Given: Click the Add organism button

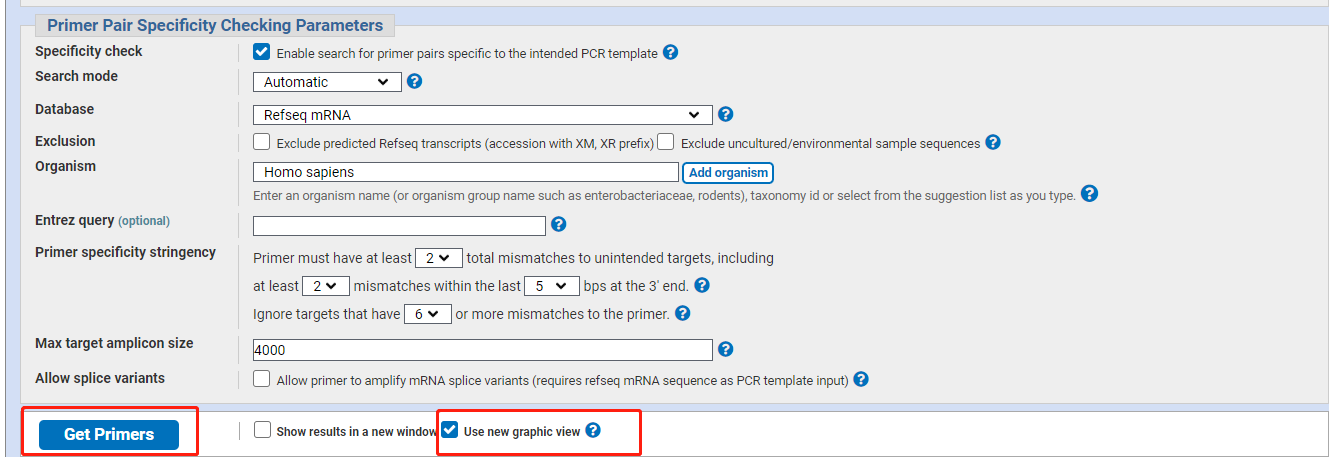Looking at the screenshot, I should (728, 173).
